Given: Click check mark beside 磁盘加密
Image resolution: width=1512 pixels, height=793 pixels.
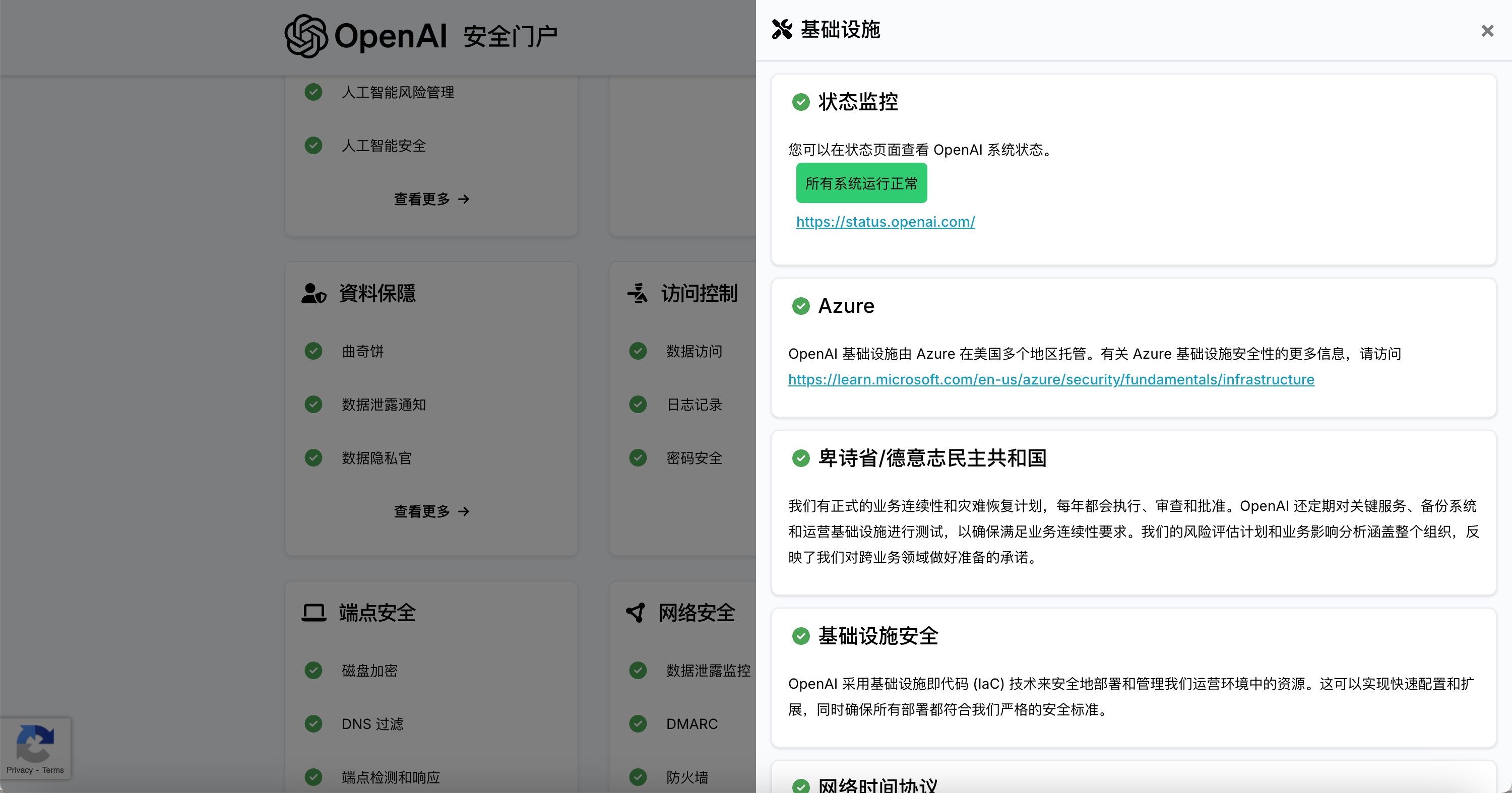Looking at the screenshot, I should point(313,671).
